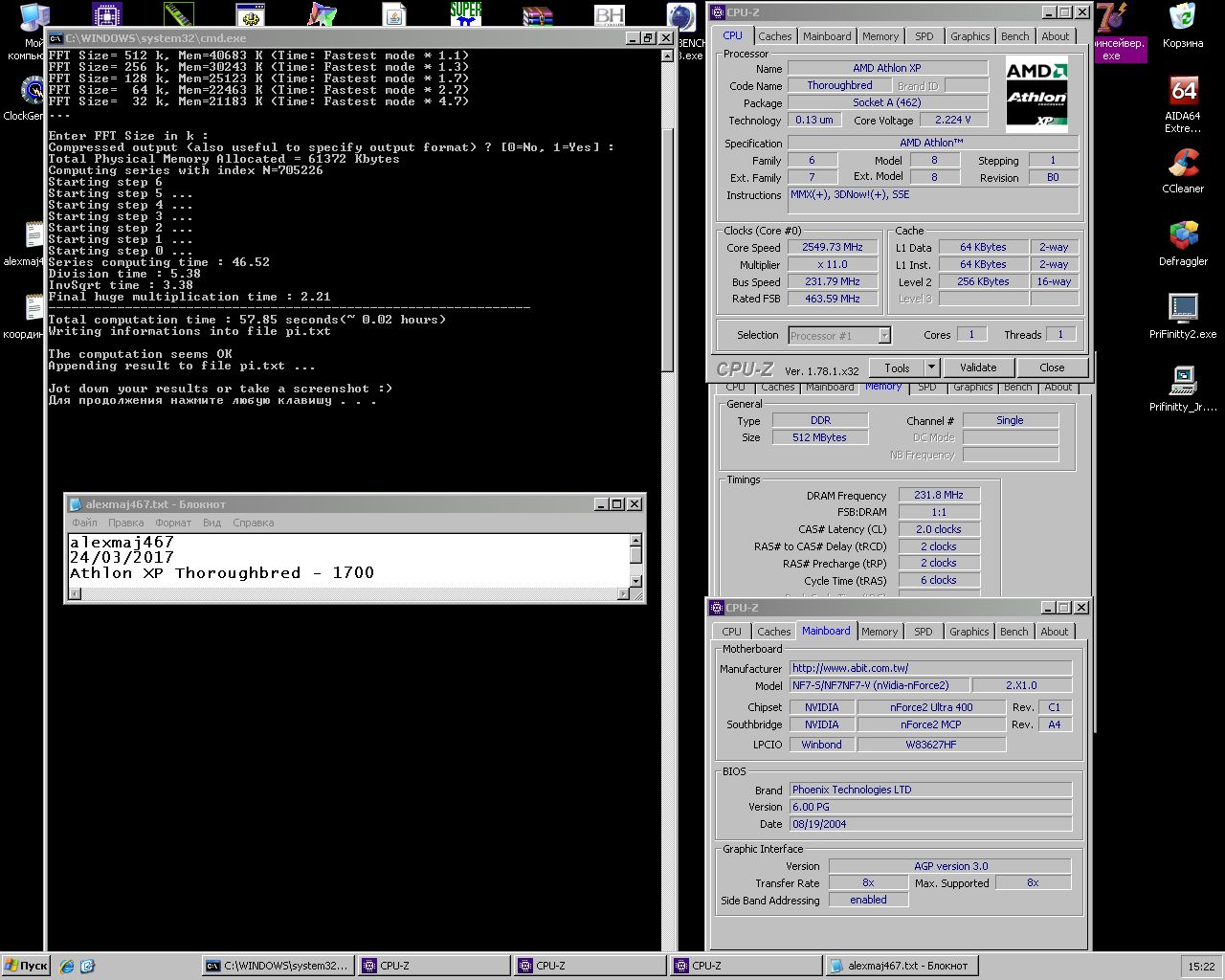
Task: Switch to Caches tab in CPU-Z processor window
Action: (x=775, y=36)
